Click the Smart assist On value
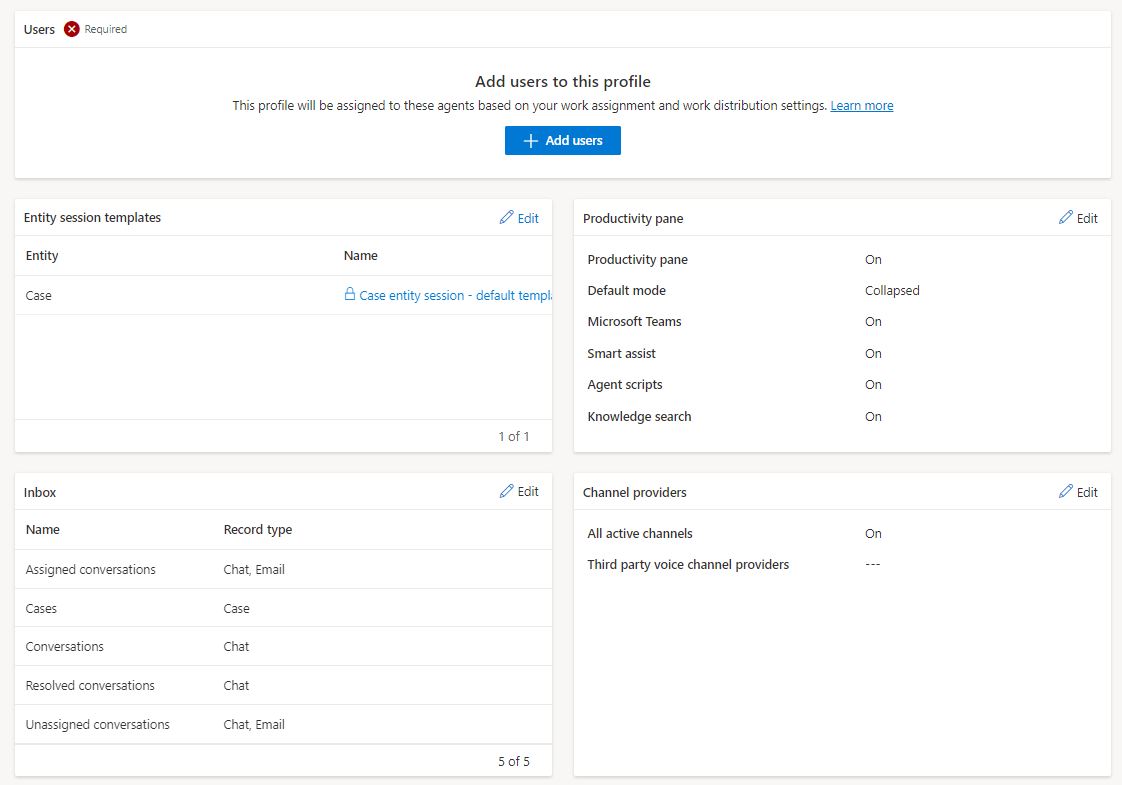The height and width of the screenshot is (785, 1122). click(x=873, y=353)
